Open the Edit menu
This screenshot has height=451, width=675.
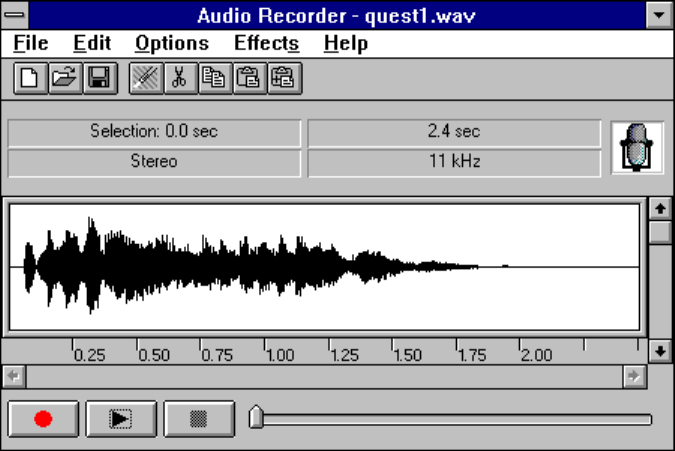click(92, 43)
